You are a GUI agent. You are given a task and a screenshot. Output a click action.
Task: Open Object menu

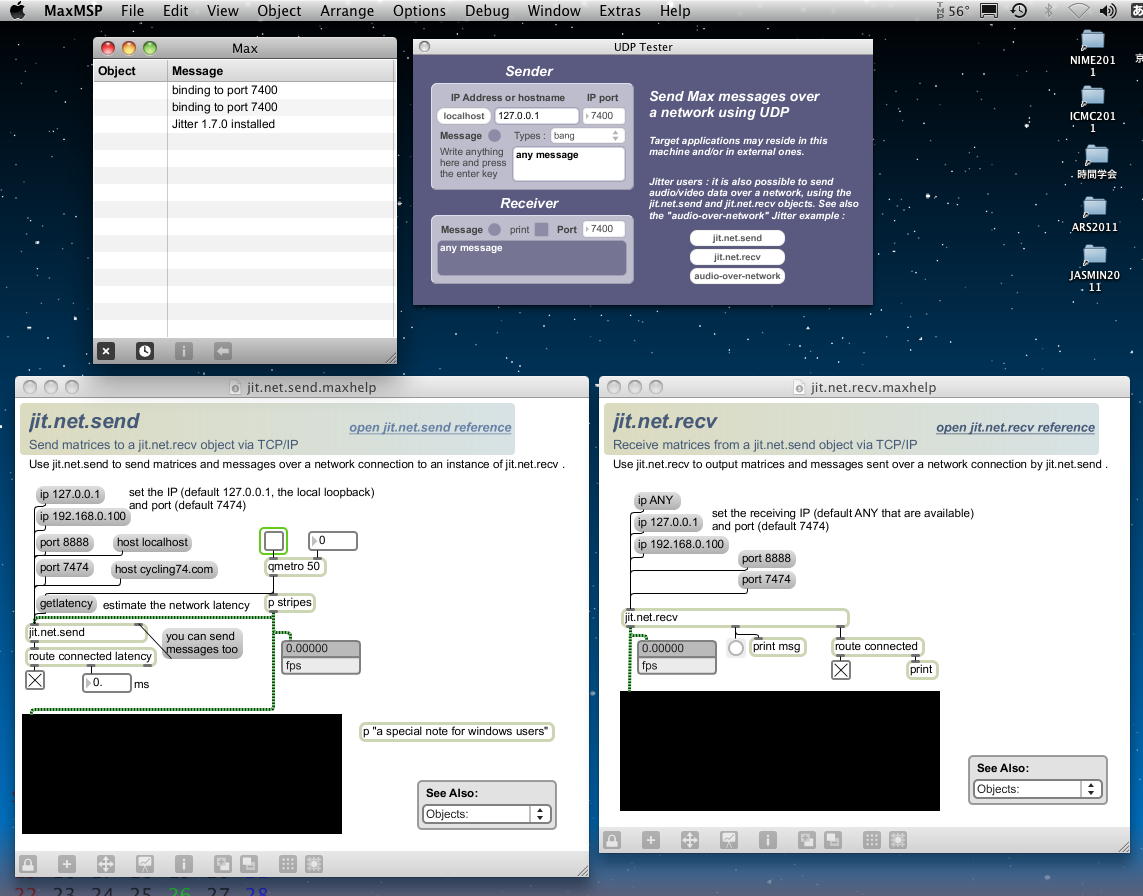tap(279, 10)
